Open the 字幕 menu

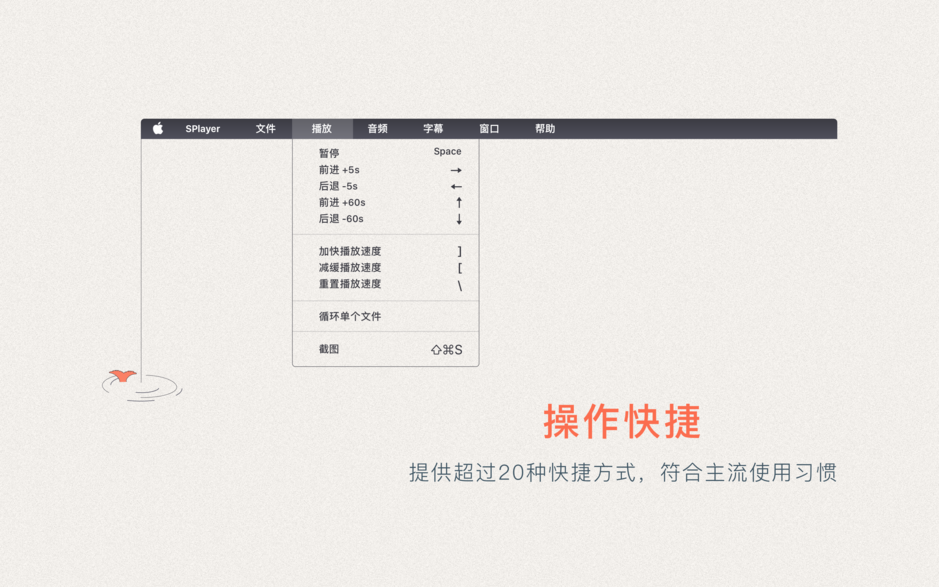(432, 128)
